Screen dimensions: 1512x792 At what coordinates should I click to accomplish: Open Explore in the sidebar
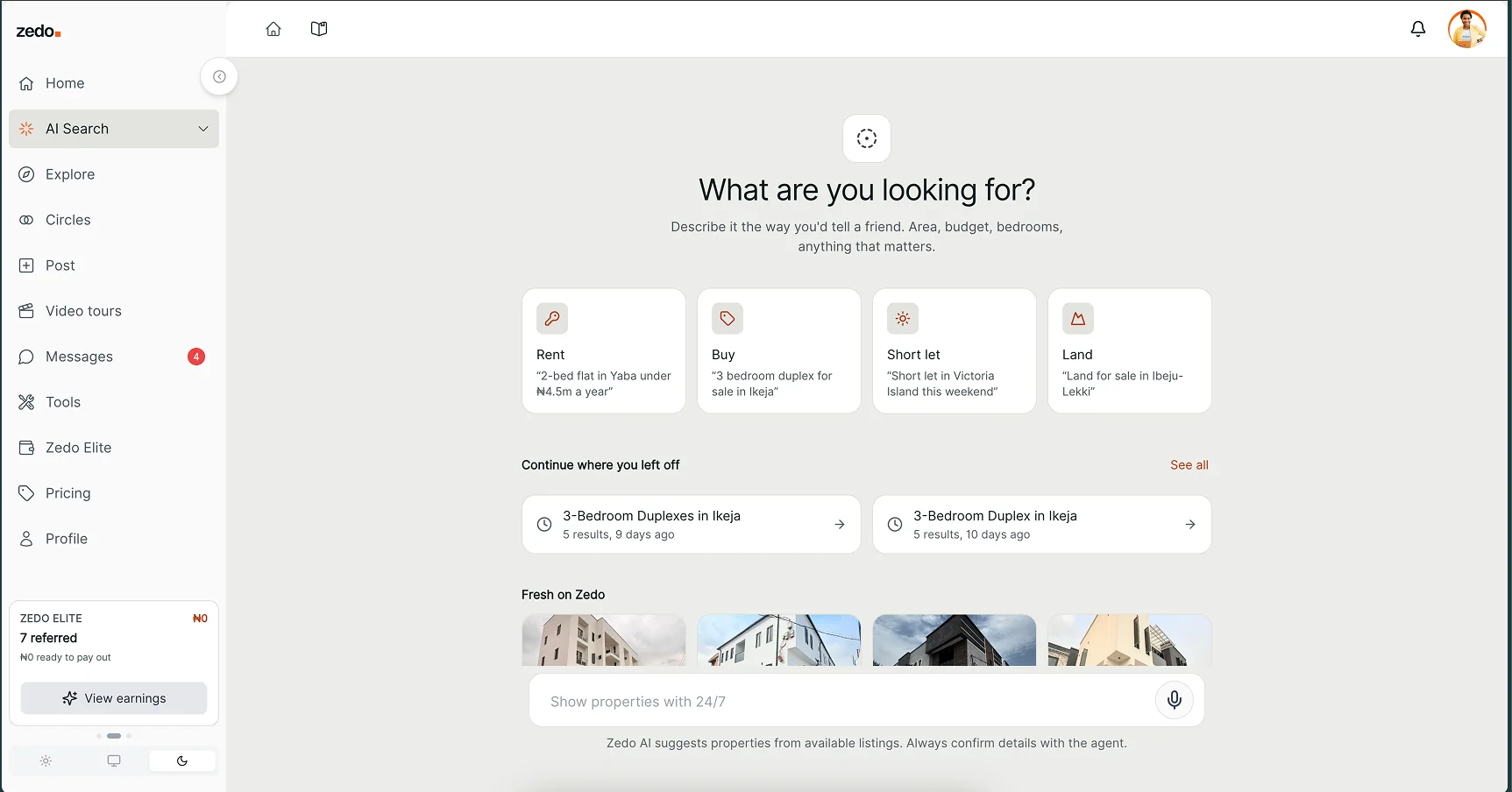(114, 174)
